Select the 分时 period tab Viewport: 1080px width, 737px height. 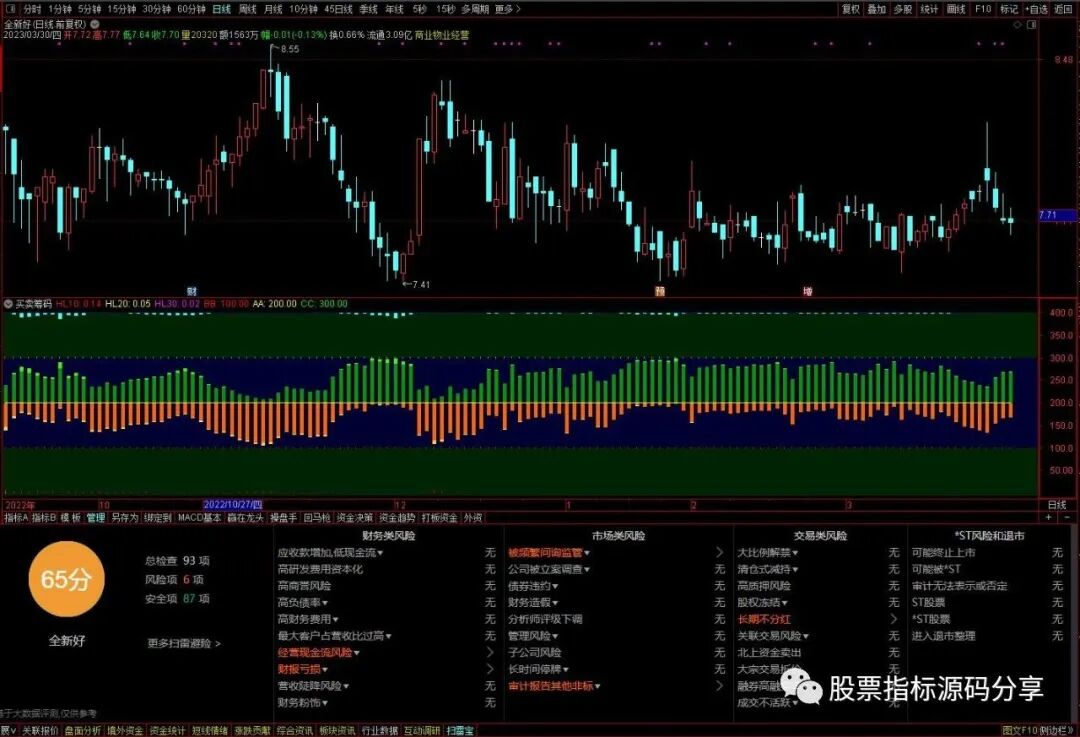click(x=32, y=9)
